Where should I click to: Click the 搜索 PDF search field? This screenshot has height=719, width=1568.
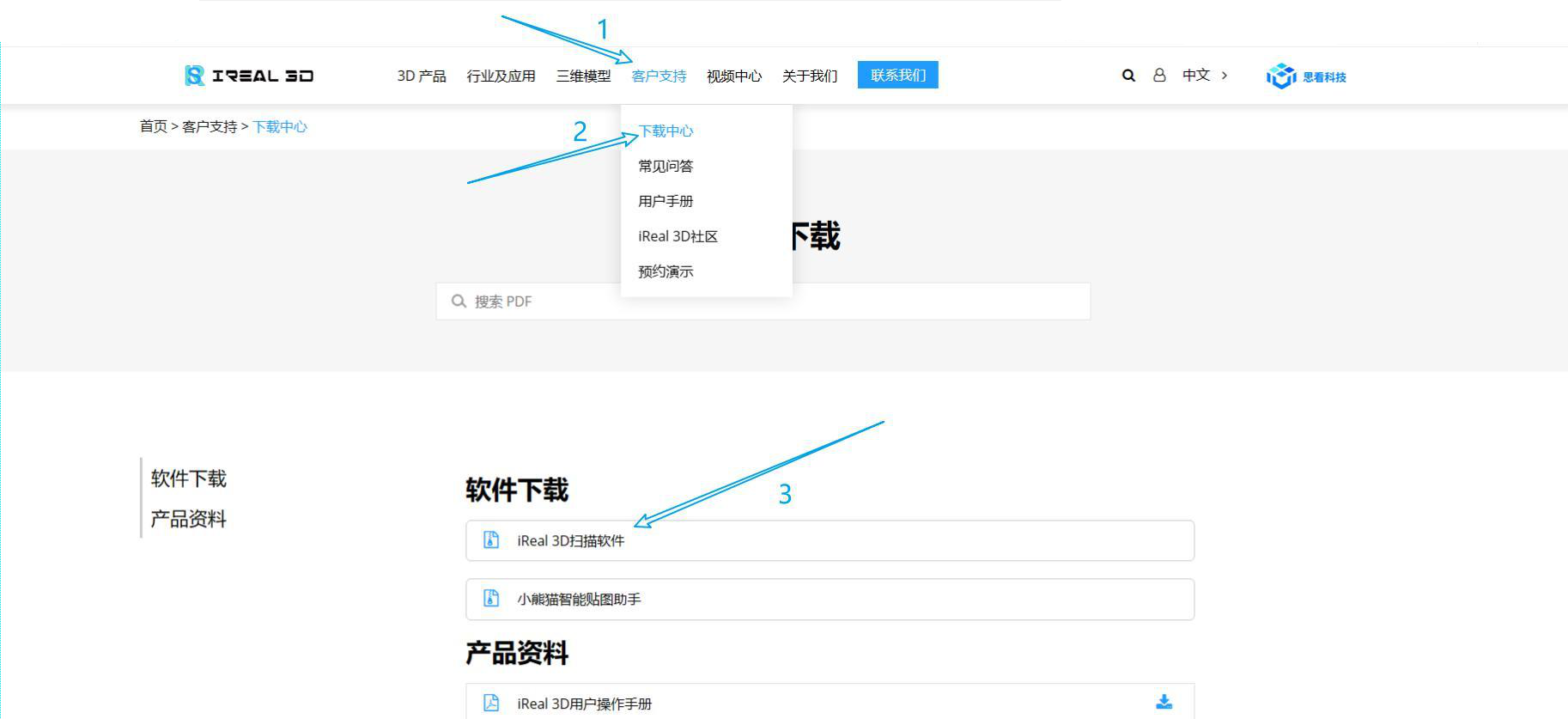click(x=763, y=302)
